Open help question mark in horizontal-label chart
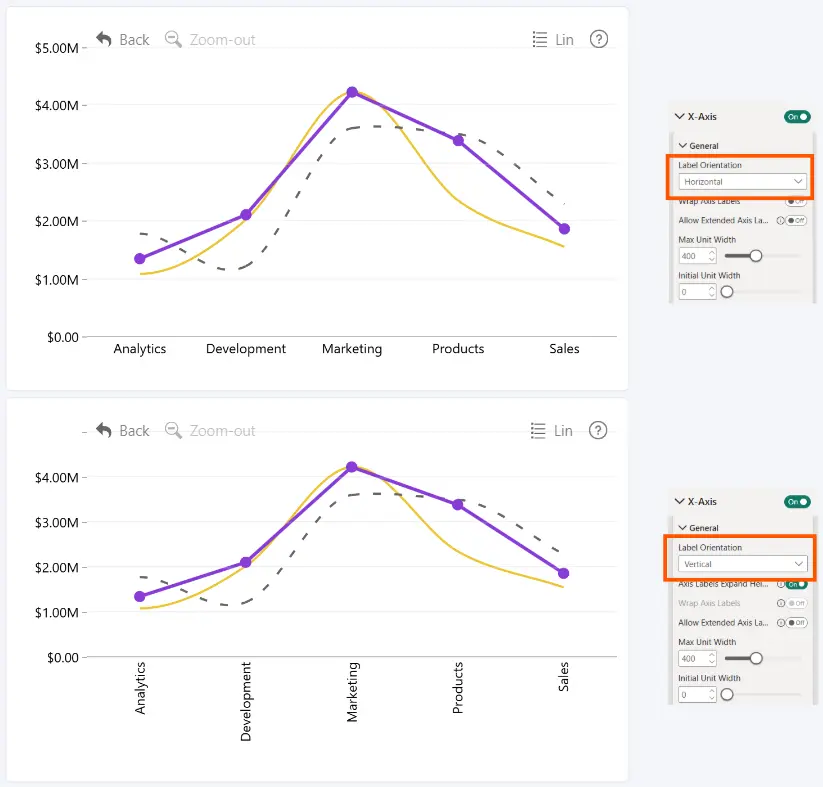 599,39
